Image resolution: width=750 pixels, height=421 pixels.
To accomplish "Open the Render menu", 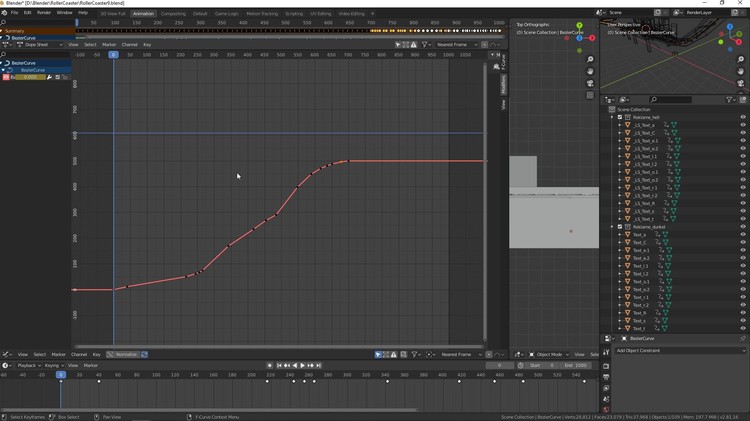I will [44, 13].
